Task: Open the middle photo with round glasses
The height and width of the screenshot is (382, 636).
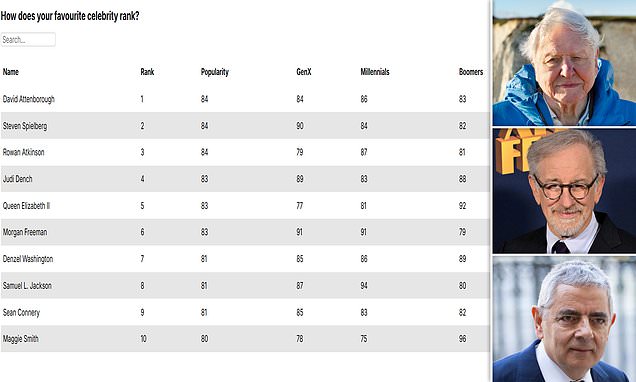Action: (564, 191)
